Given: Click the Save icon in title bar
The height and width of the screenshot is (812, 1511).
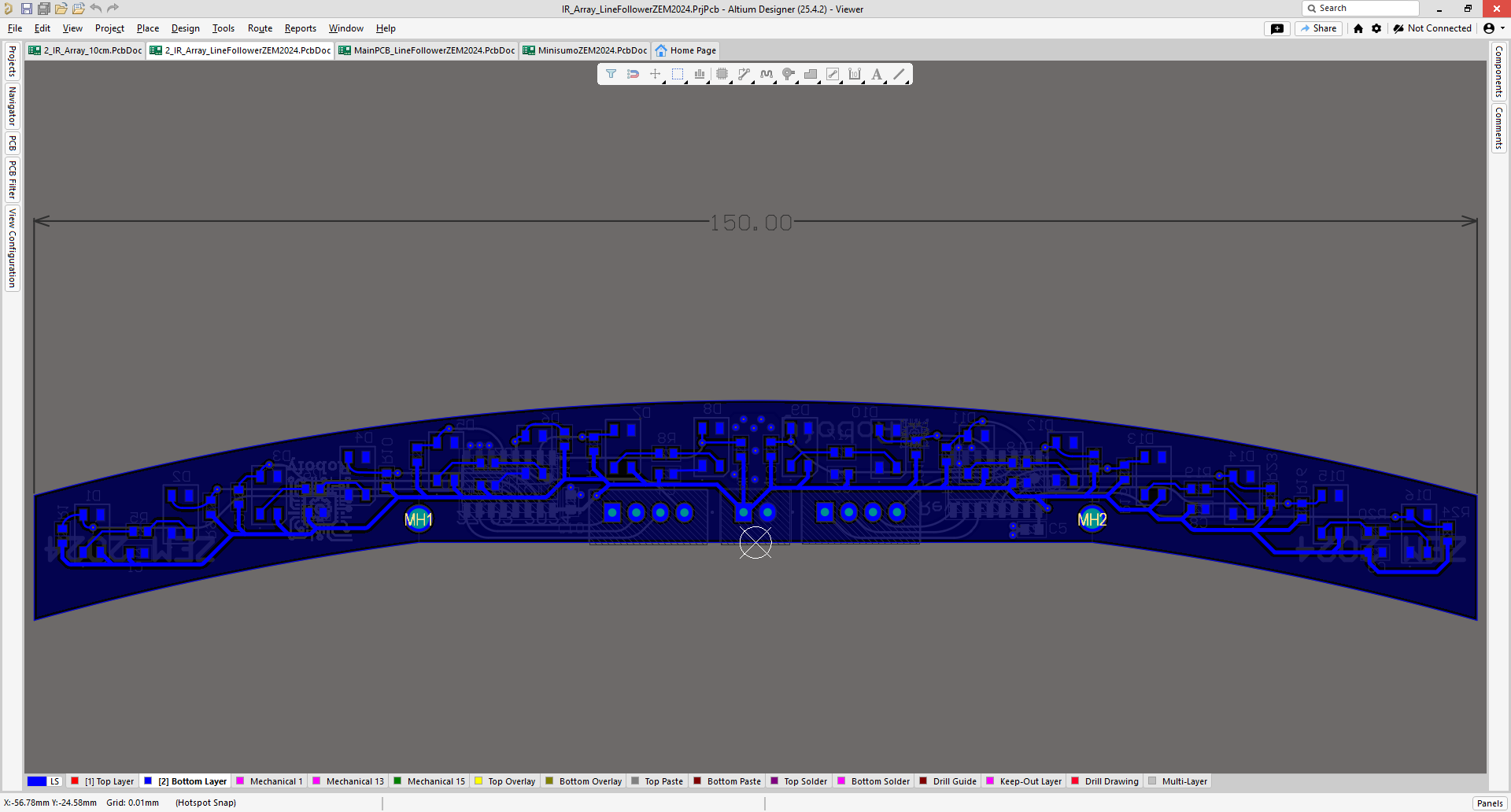Looking at the screenshot, I should (x=26, y=9).
